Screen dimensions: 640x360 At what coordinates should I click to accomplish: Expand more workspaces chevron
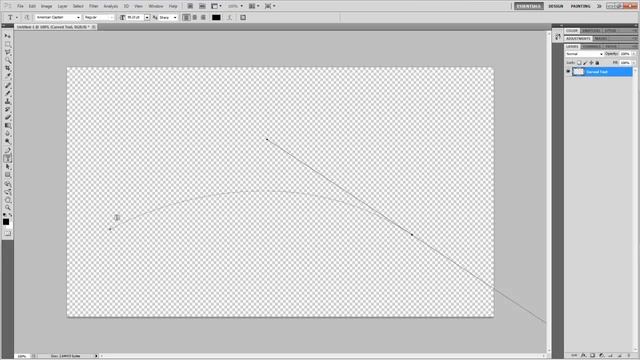(x=599, y=6)
